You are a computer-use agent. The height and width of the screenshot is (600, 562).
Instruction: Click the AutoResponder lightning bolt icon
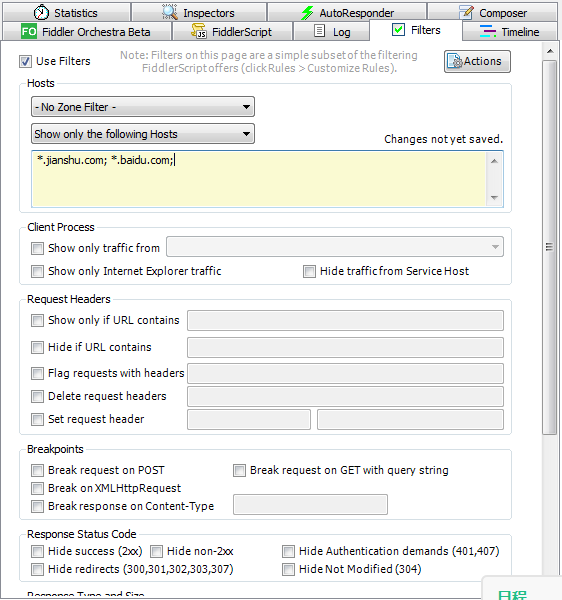click(307, 13)
